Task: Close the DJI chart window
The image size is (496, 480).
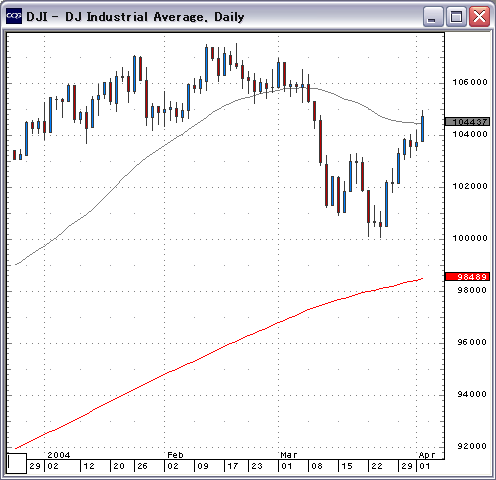Action: (479, 16)
